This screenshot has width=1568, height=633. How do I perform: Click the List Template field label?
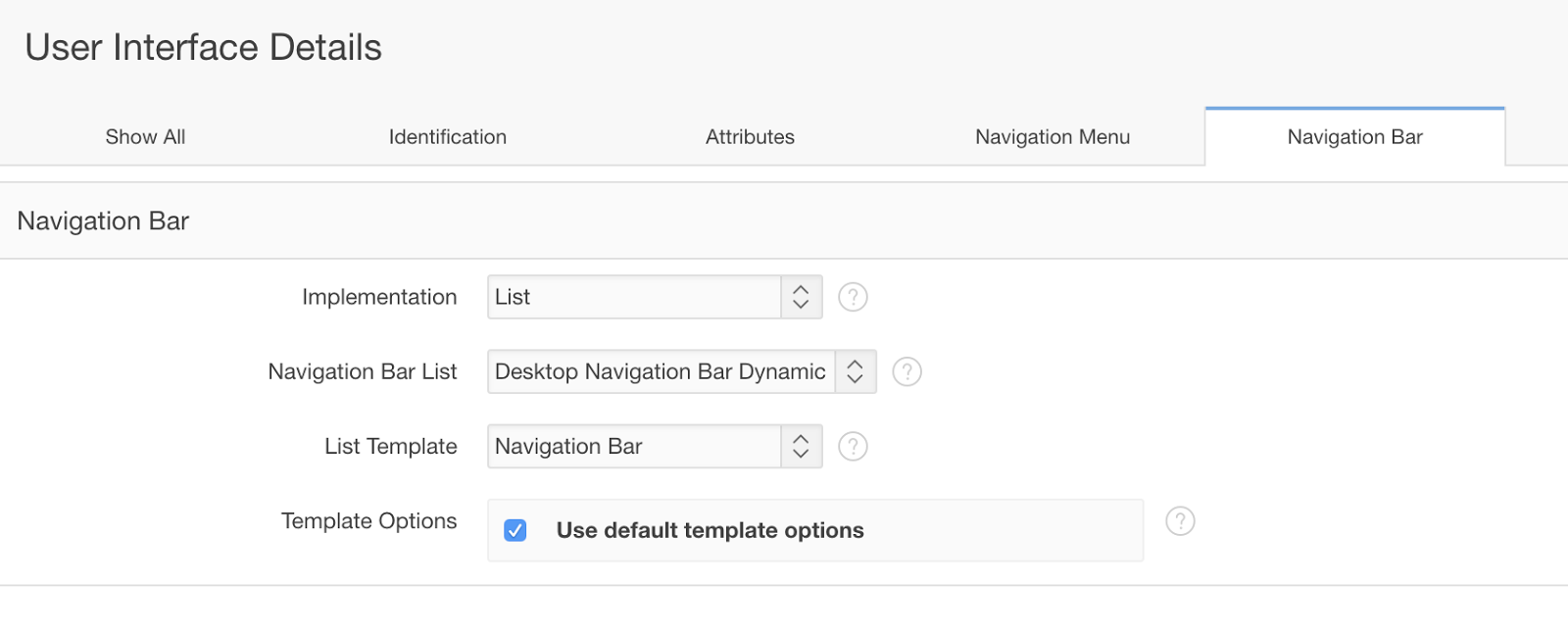[x=391, y=447]
